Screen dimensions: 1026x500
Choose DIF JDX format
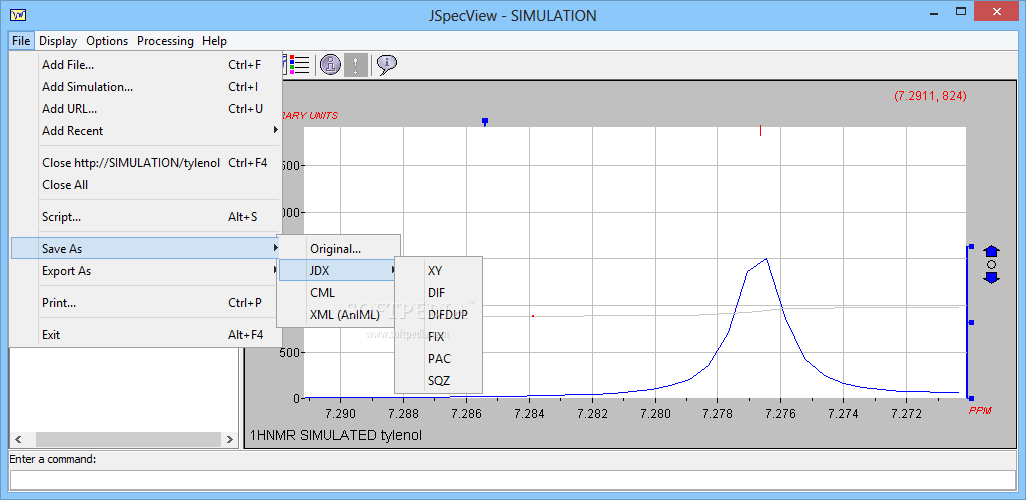[x=438, y=293]
